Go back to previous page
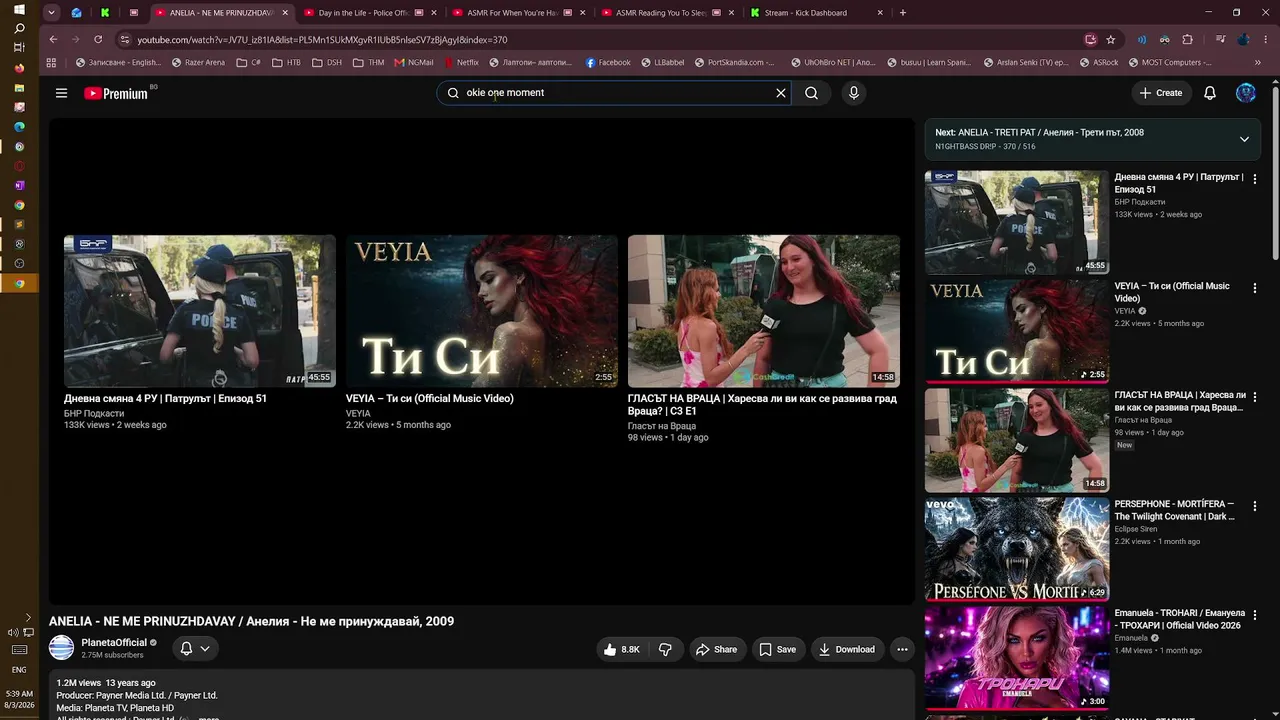Image resolution: width=1280 pixels, height=720 pixels. (x=53, y=39)
